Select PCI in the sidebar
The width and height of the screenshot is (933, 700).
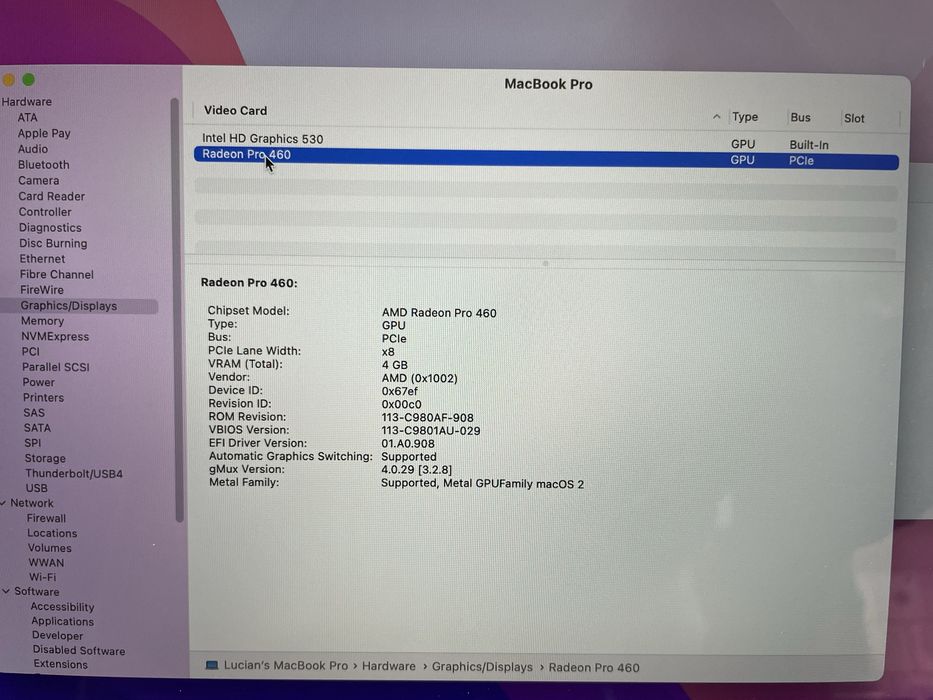click(31, 352)
